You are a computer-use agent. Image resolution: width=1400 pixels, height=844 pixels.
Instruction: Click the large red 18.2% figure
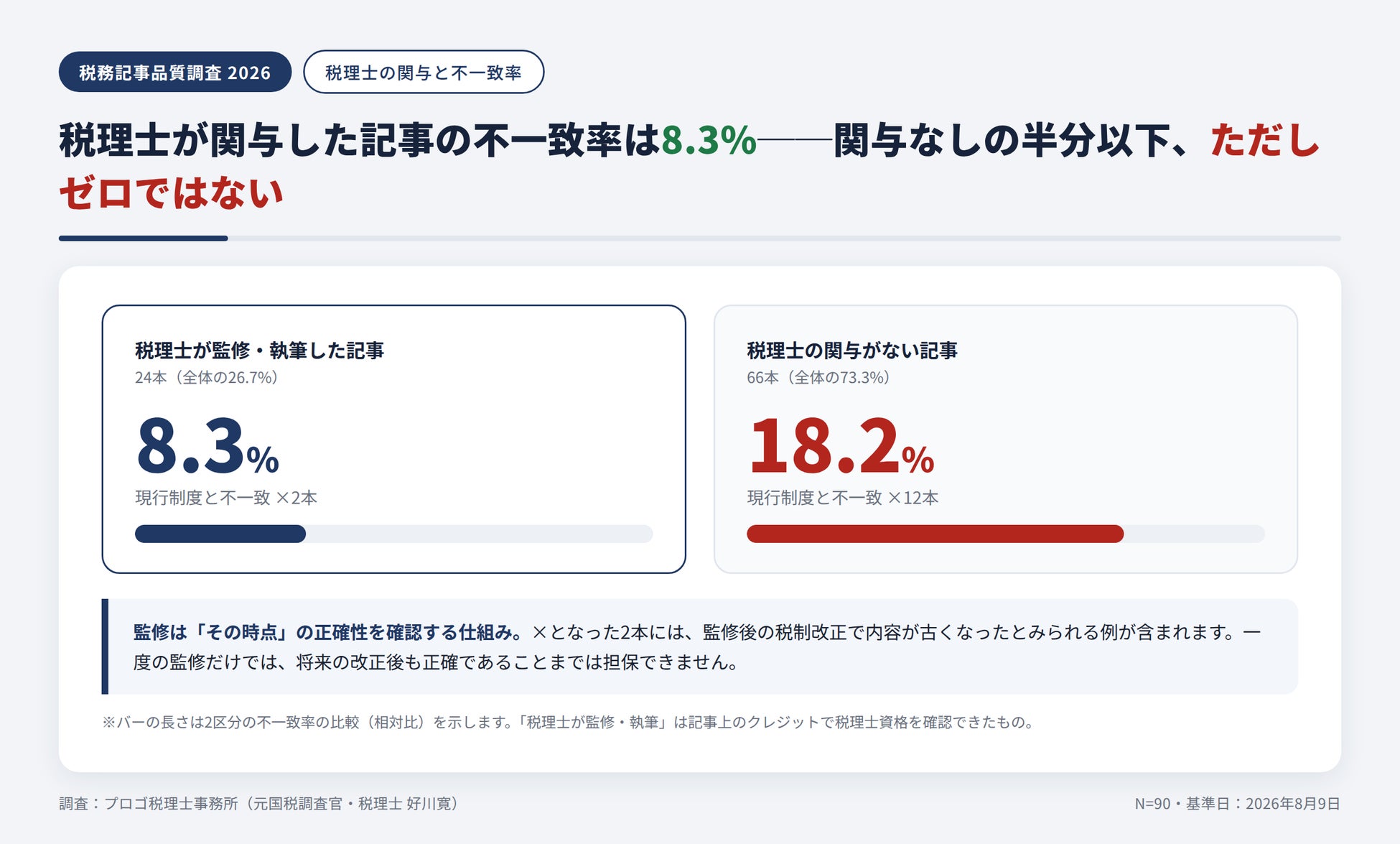tap(841, 447)
